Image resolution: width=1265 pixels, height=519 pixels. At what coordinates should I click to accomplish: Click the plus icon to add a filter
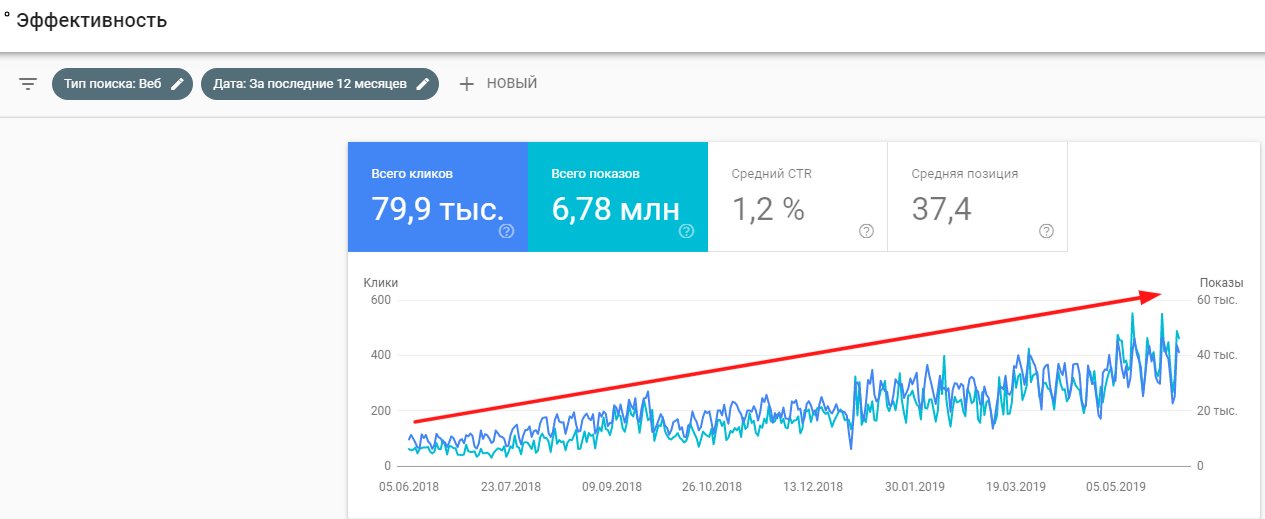(466, 84)
